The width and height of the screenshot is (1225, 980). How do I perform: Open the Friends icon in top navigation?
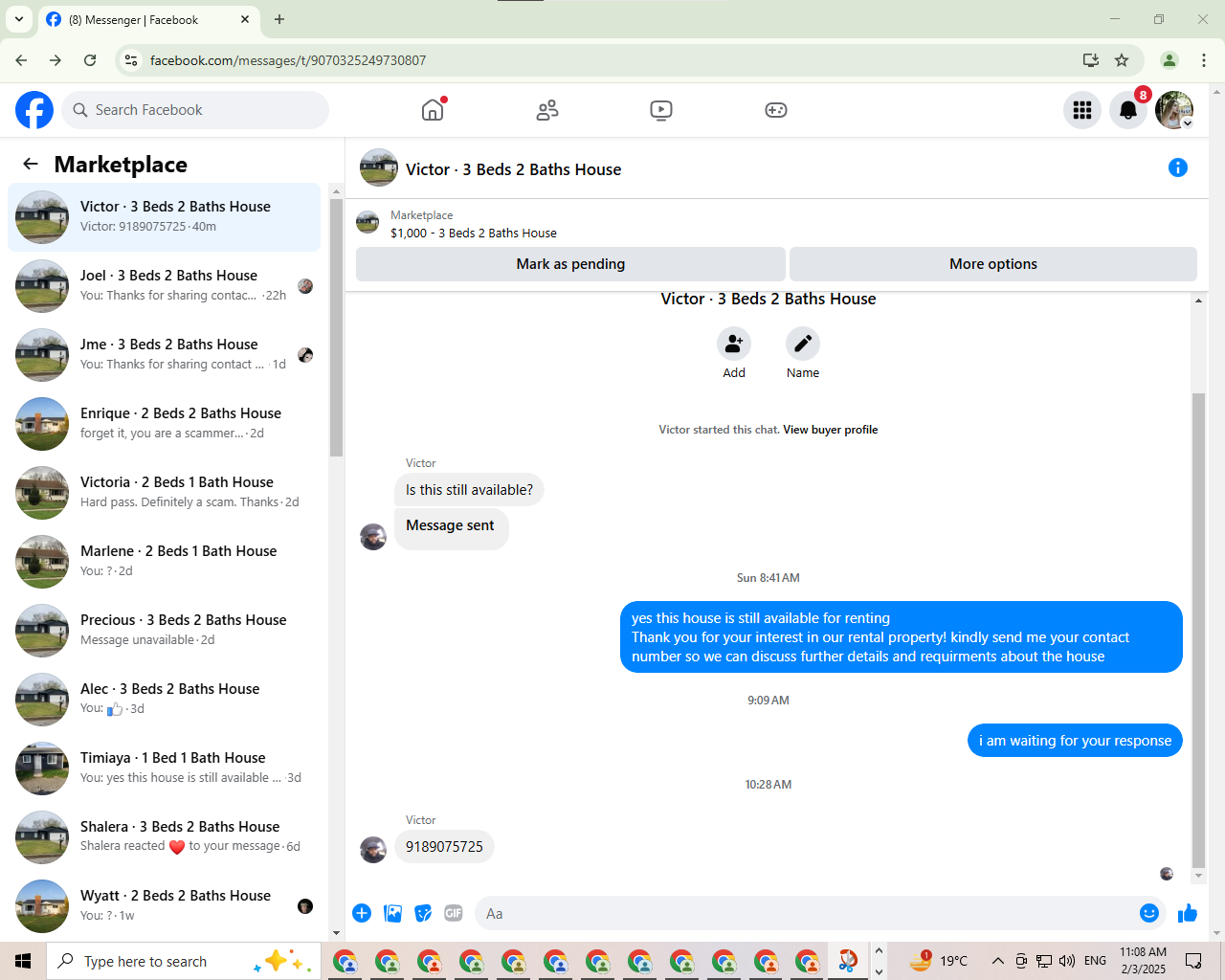tap(547, 110)
